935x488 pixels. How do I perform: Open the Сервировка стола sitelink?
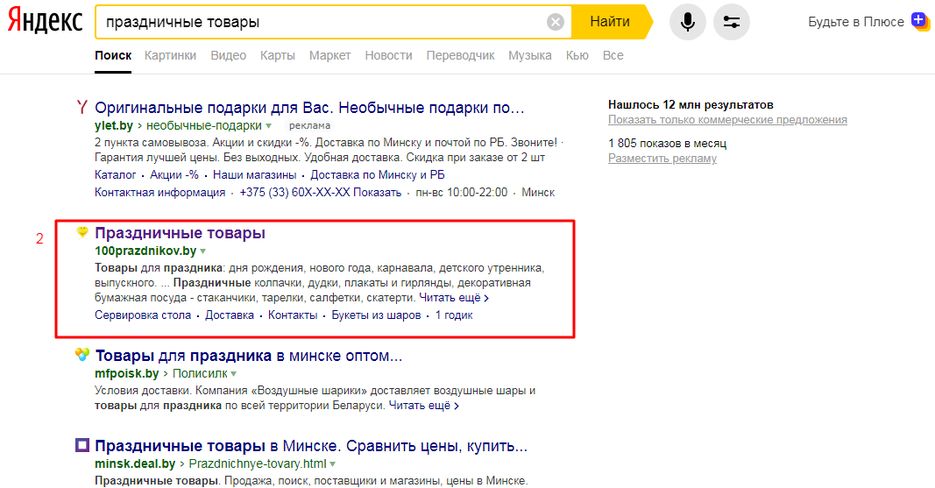point(143,315)
